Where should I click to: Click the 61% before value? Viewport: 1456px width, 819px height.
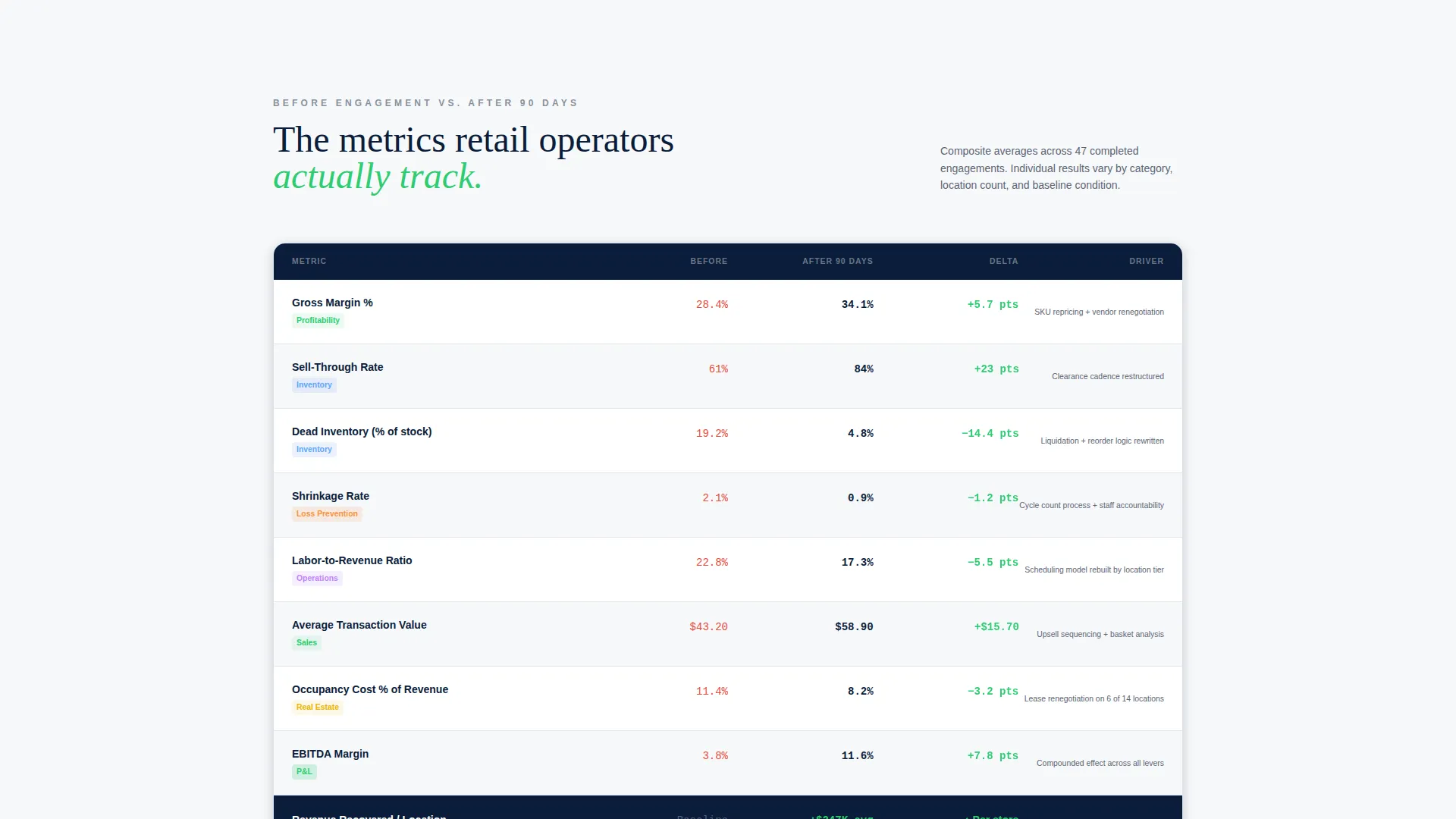click(x=718, y=369)
